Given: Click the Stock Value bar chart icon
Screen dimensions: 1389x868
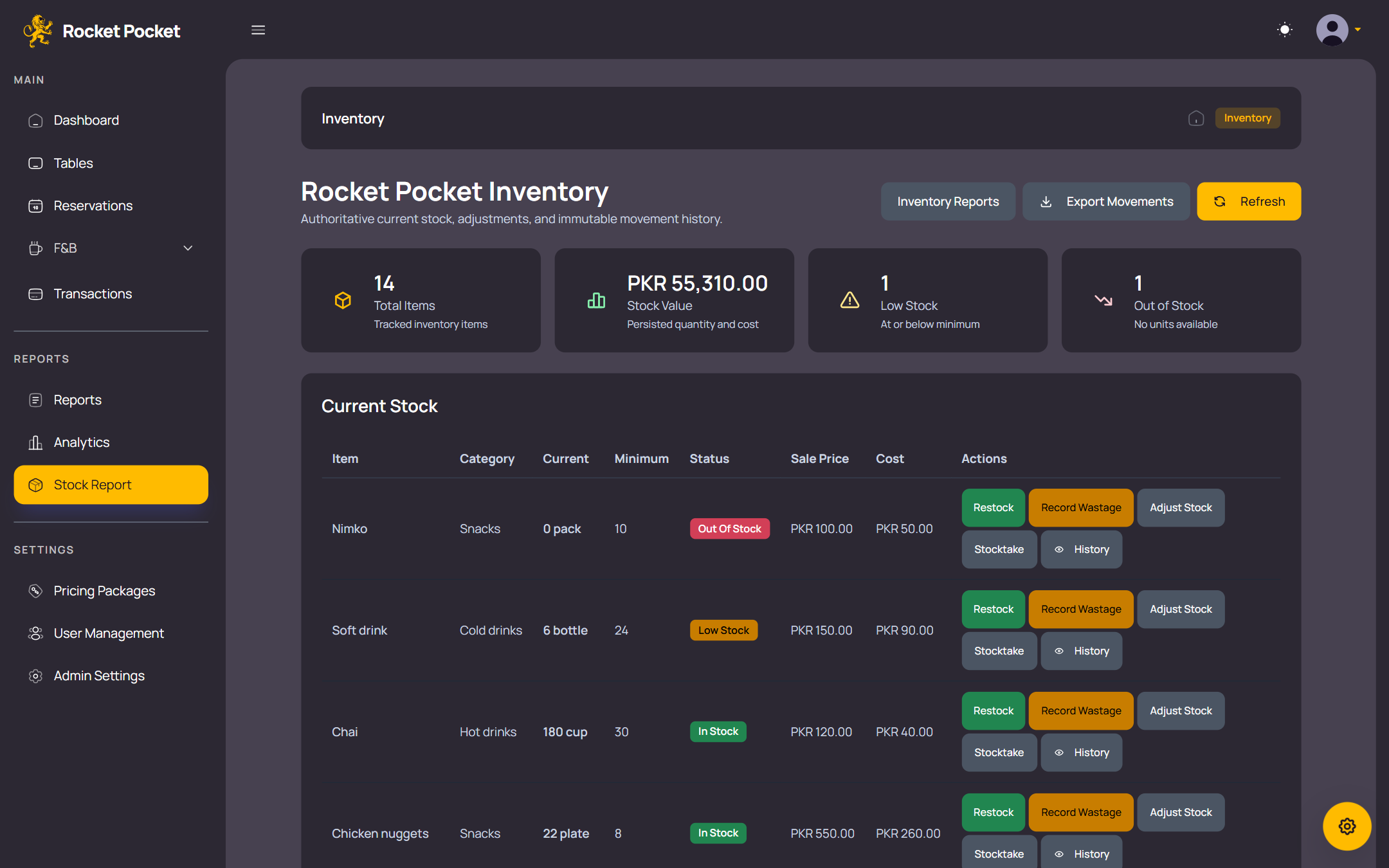Looking at the screenshot, I should pyautogui.click(x=596, y=300).
